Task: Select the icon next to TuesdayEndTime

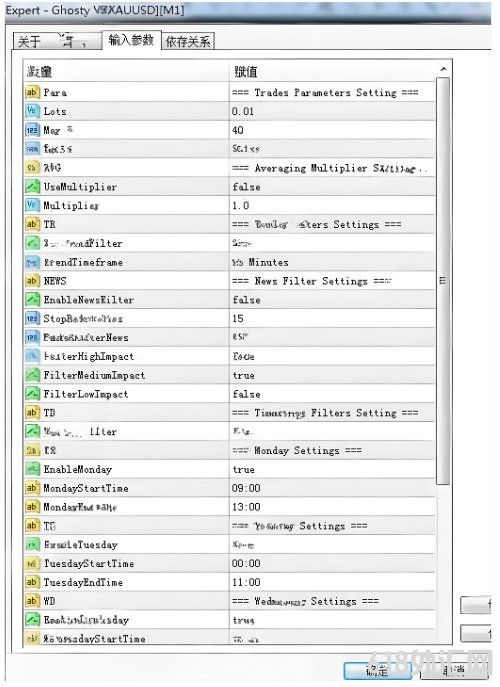Action: (x=32, y=582)
